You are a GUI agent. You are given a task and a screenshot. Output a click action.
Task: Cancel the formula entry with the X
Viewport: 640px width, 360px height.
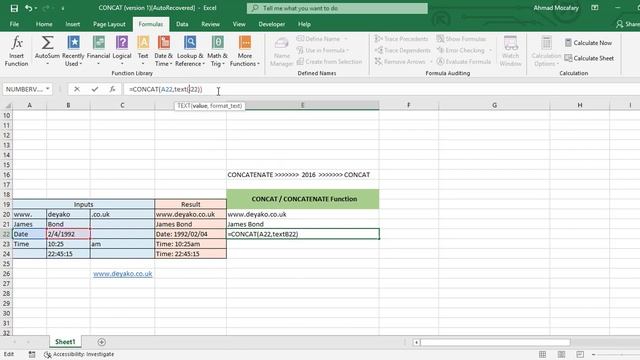tap(77, 89)
